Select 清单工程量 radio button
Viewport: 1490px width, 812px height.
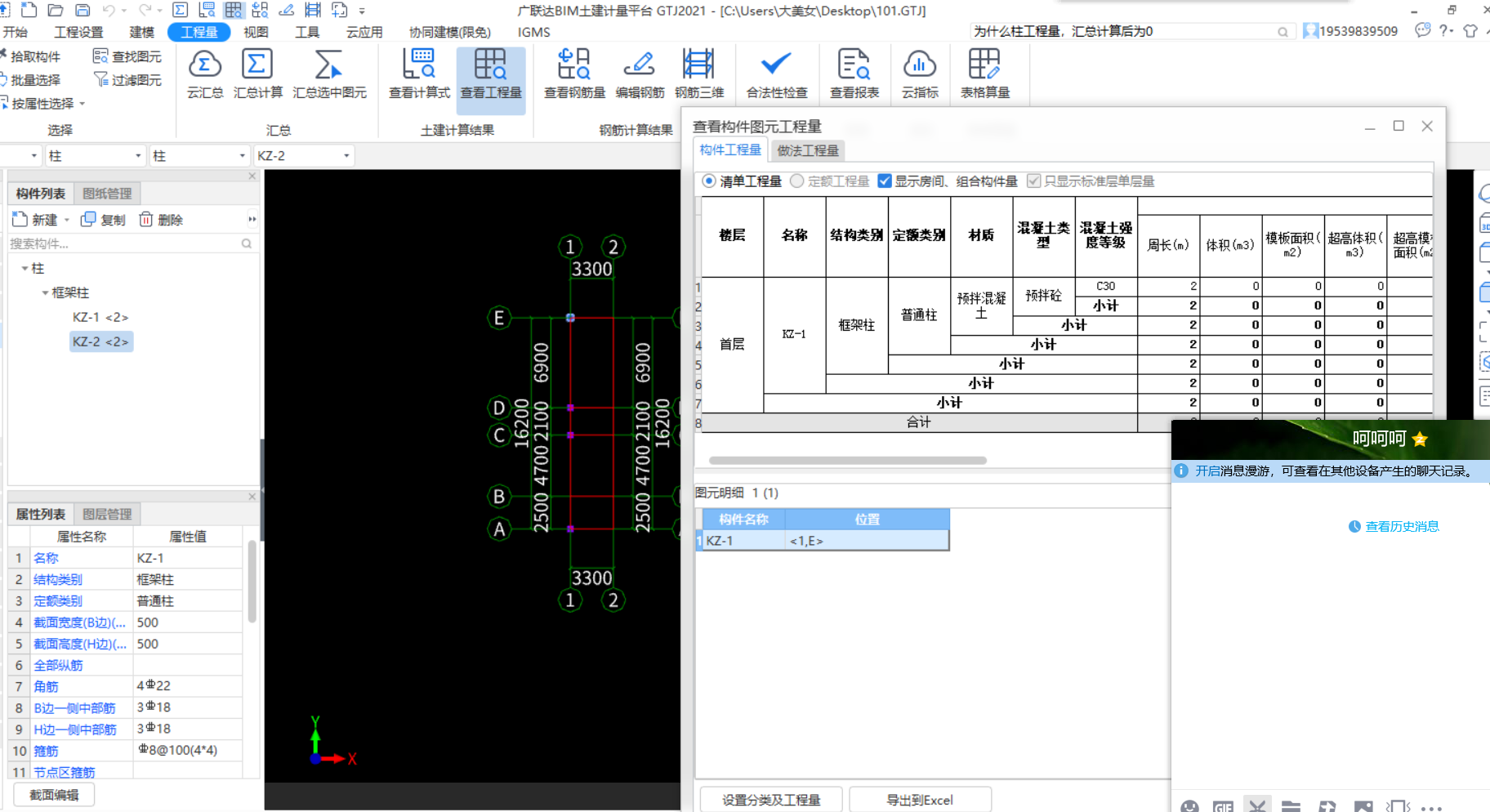(709, 181)
